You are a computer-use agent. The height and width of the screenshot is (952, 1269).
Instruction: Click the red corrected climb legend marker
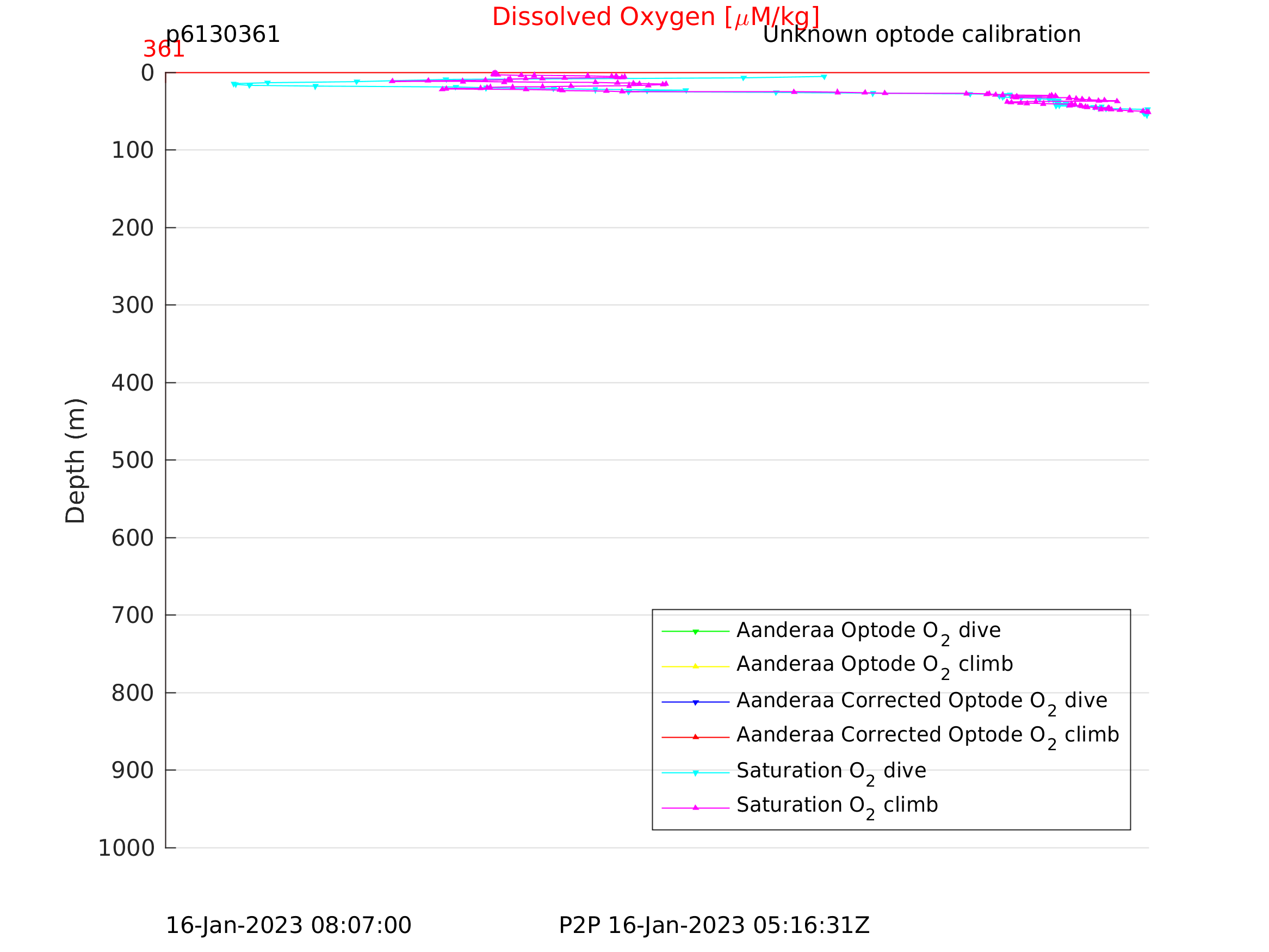coord(696,737)
